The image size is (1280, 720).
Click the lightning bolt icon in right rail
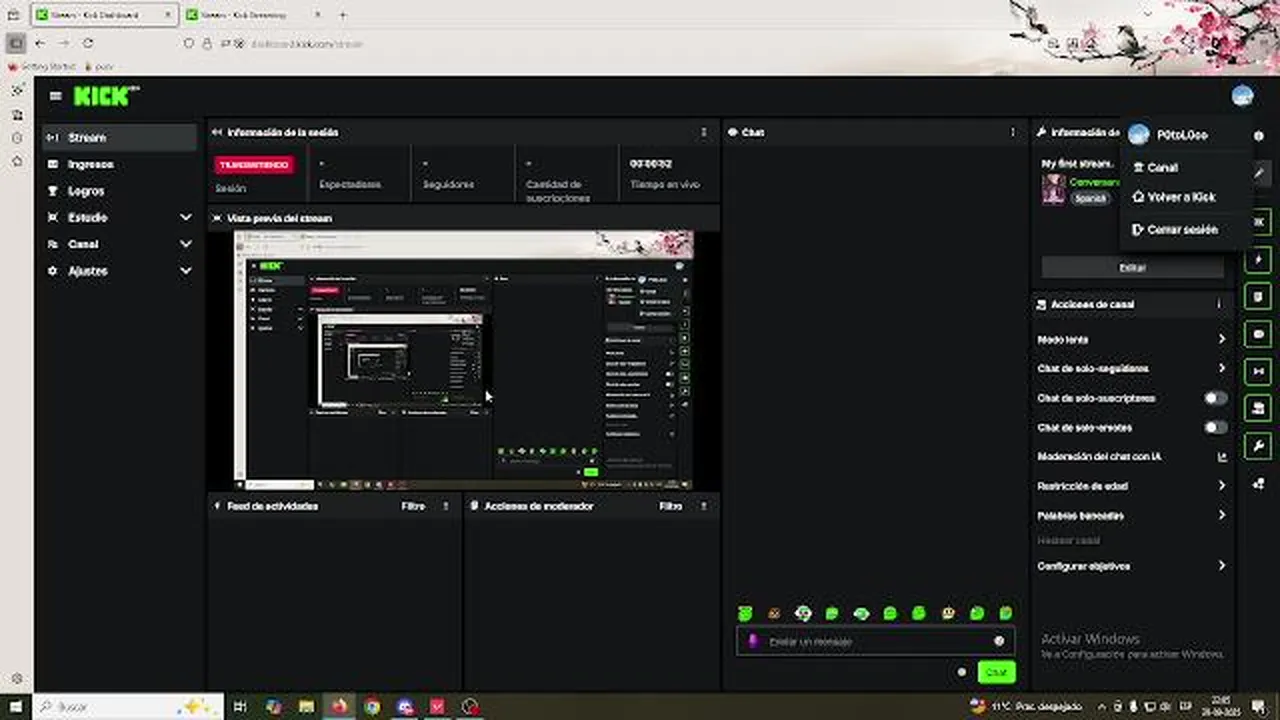[x=1259, y=260]
